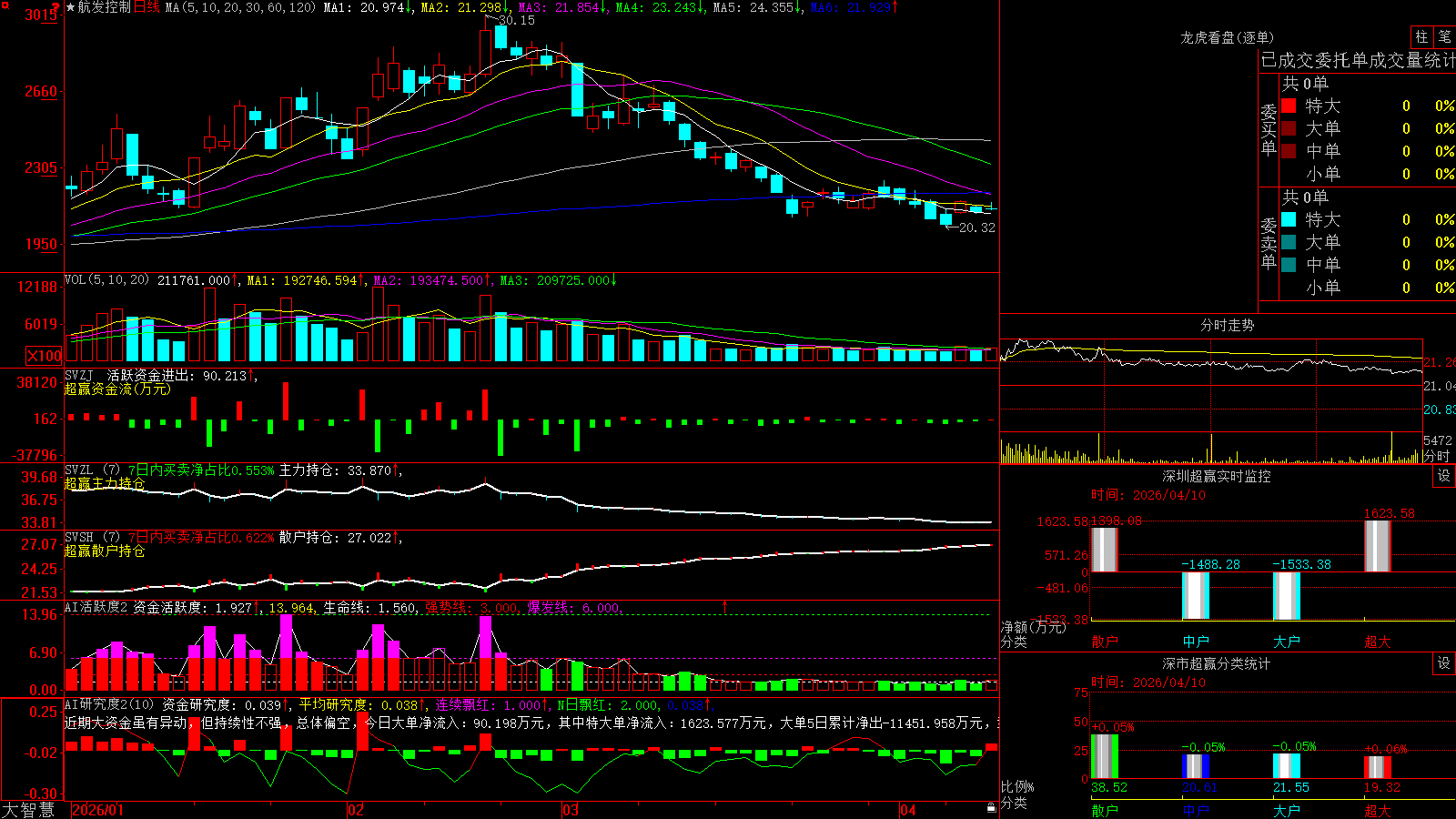Click the VOL(5,10,20) indicator label
This screenshot has height=819, width=1456.
click(x=106, y=280)
